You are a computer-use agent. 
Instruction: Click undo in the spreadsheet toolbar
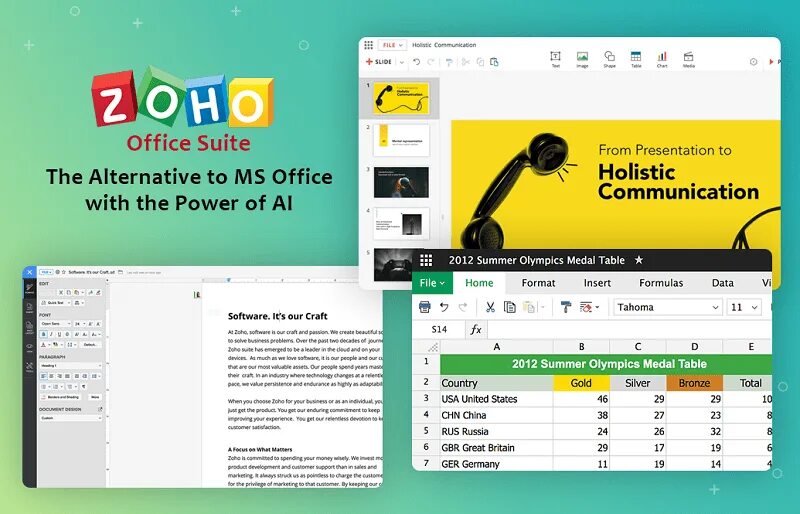[444, 307]
